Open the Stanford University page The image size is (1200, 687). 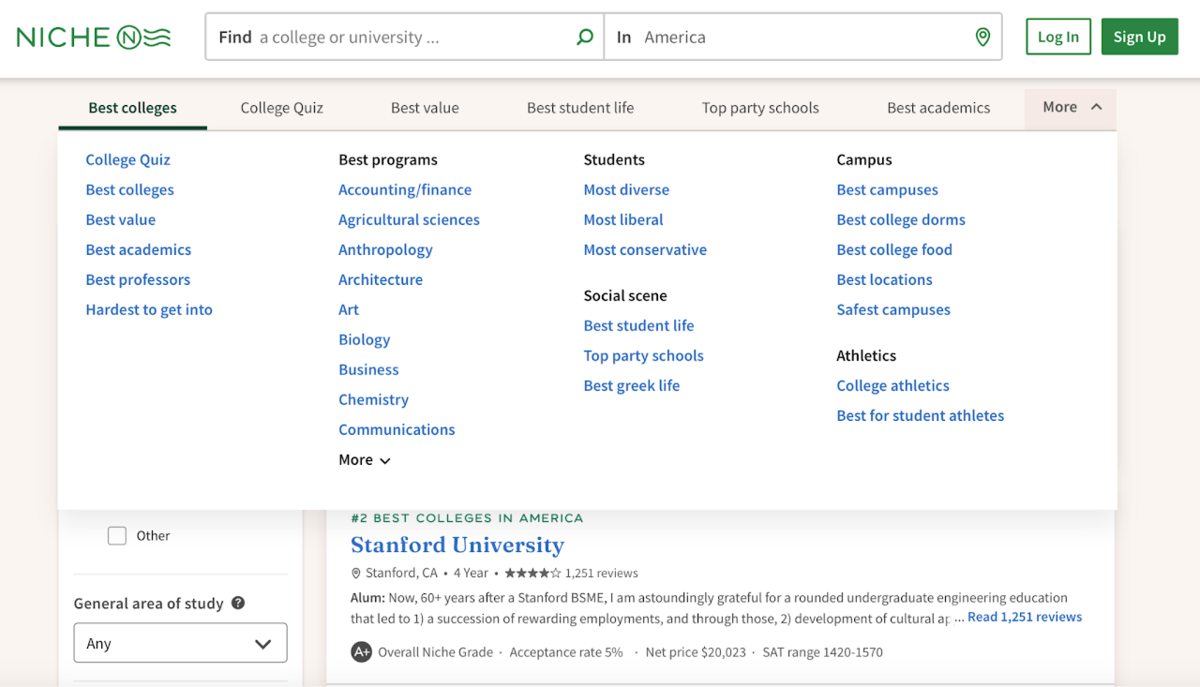click(x=457, y=545)
